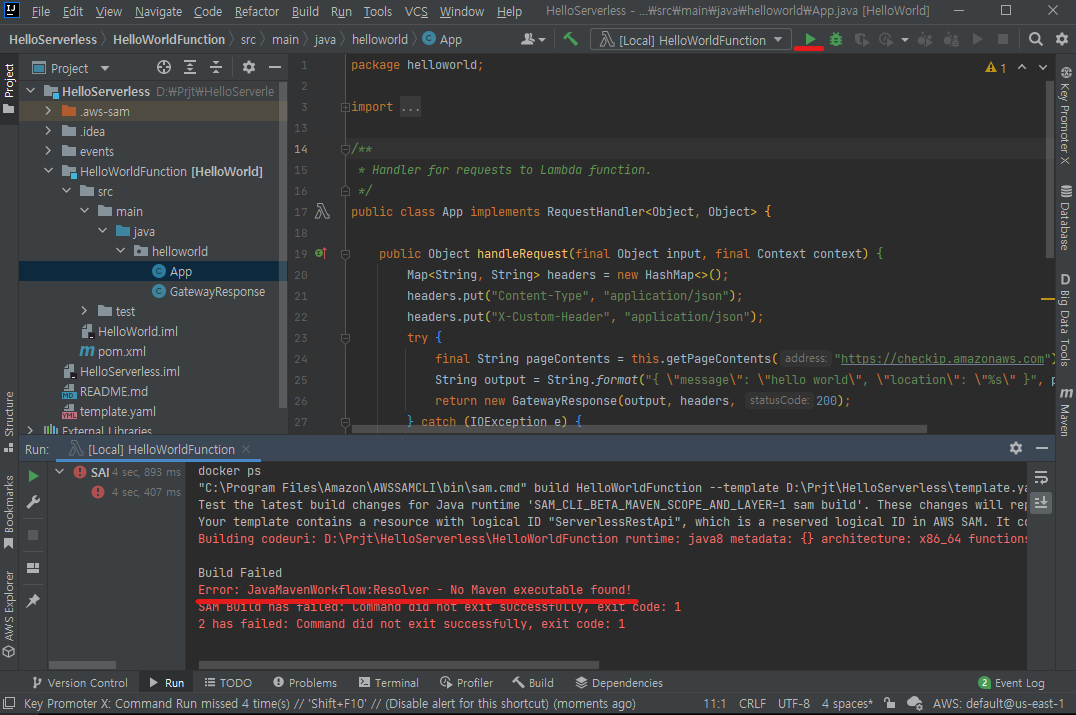Click the Lambda gutter icon beside the App class
1076x715 pixels.
coord(322,211)
